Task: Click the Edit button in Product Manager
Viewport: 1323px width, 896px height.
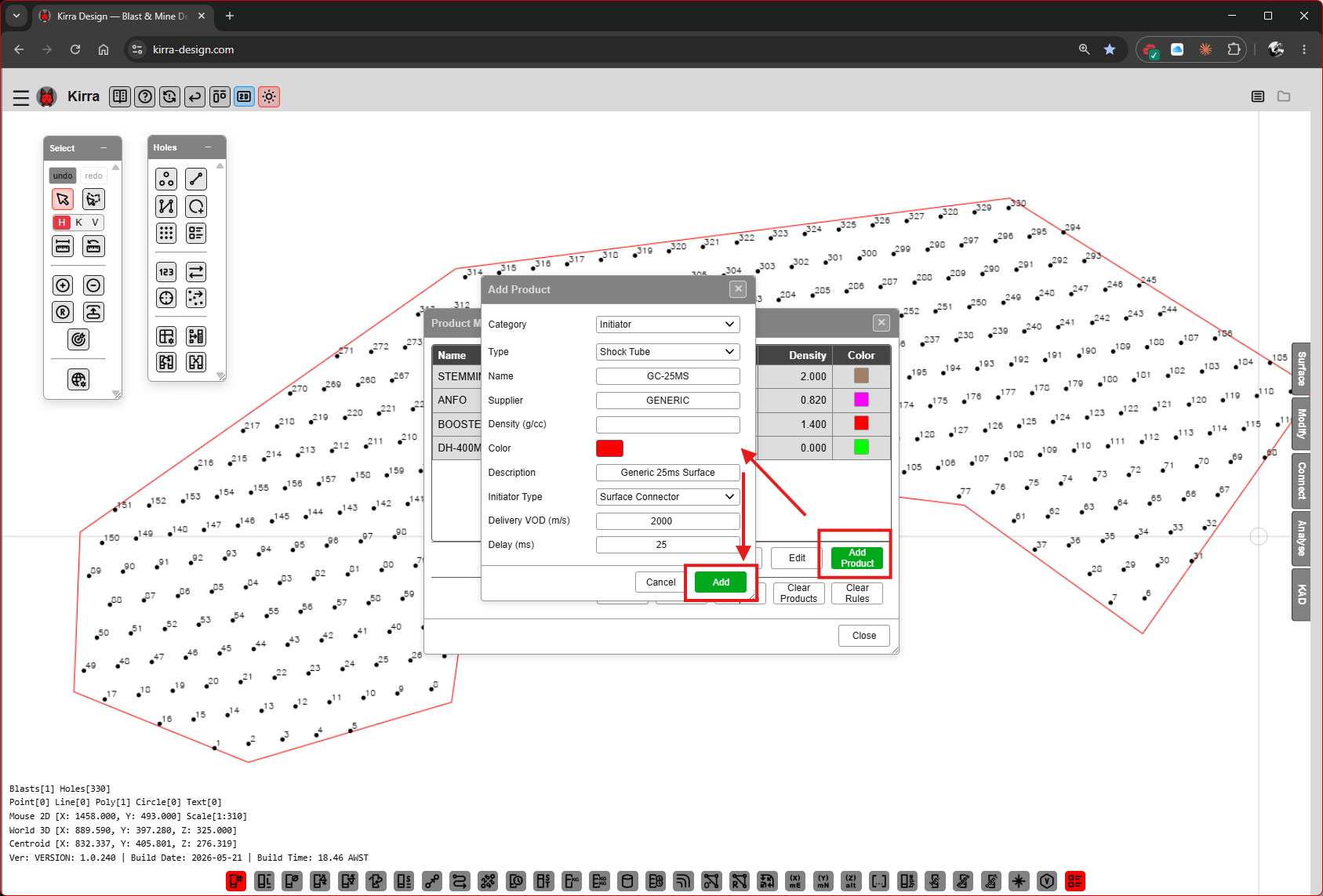Action: [x=797, y=558]
